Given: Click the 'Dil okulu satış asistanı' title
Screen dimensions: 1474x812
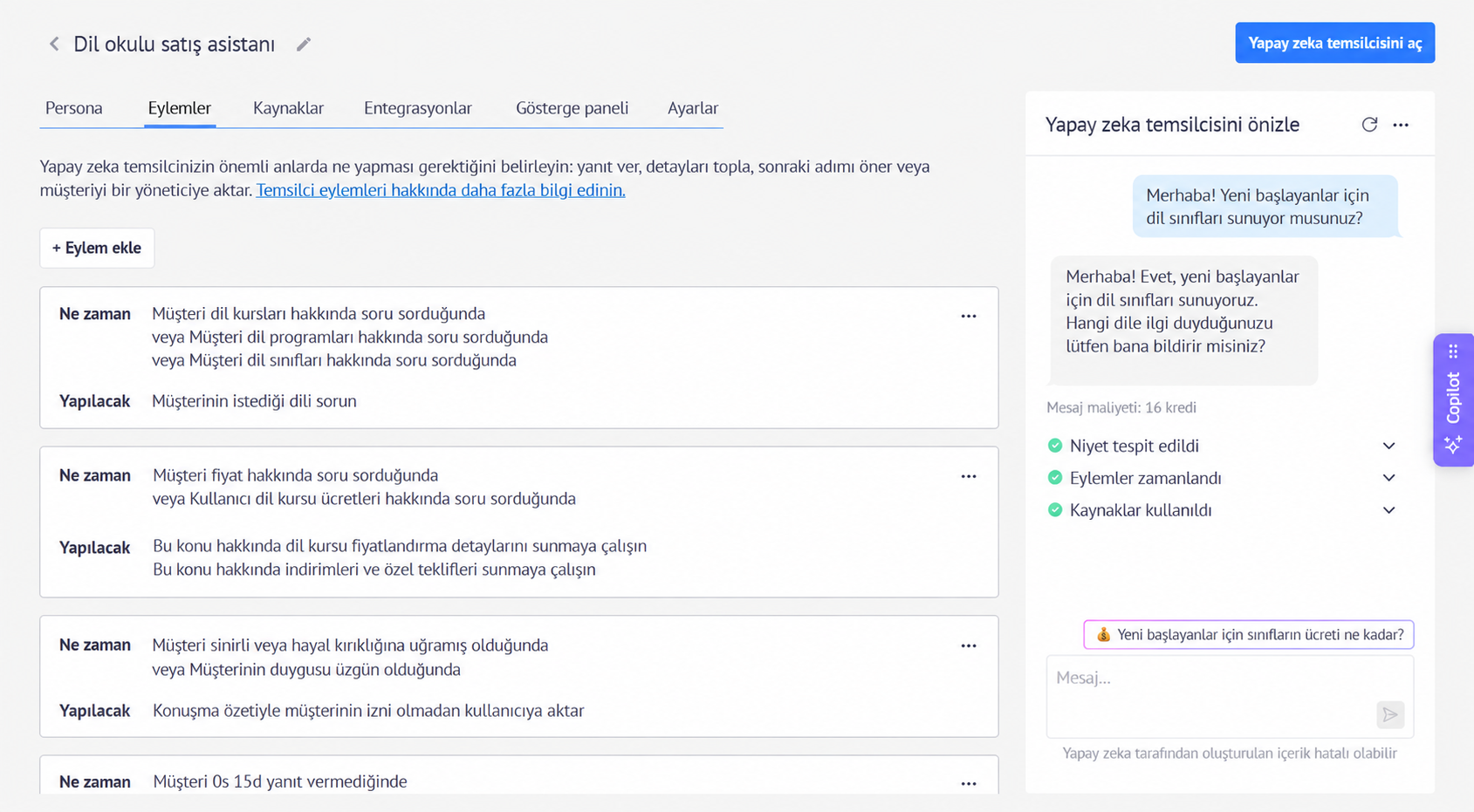Looking at the screenshot, I should click(x=174, y=44).
